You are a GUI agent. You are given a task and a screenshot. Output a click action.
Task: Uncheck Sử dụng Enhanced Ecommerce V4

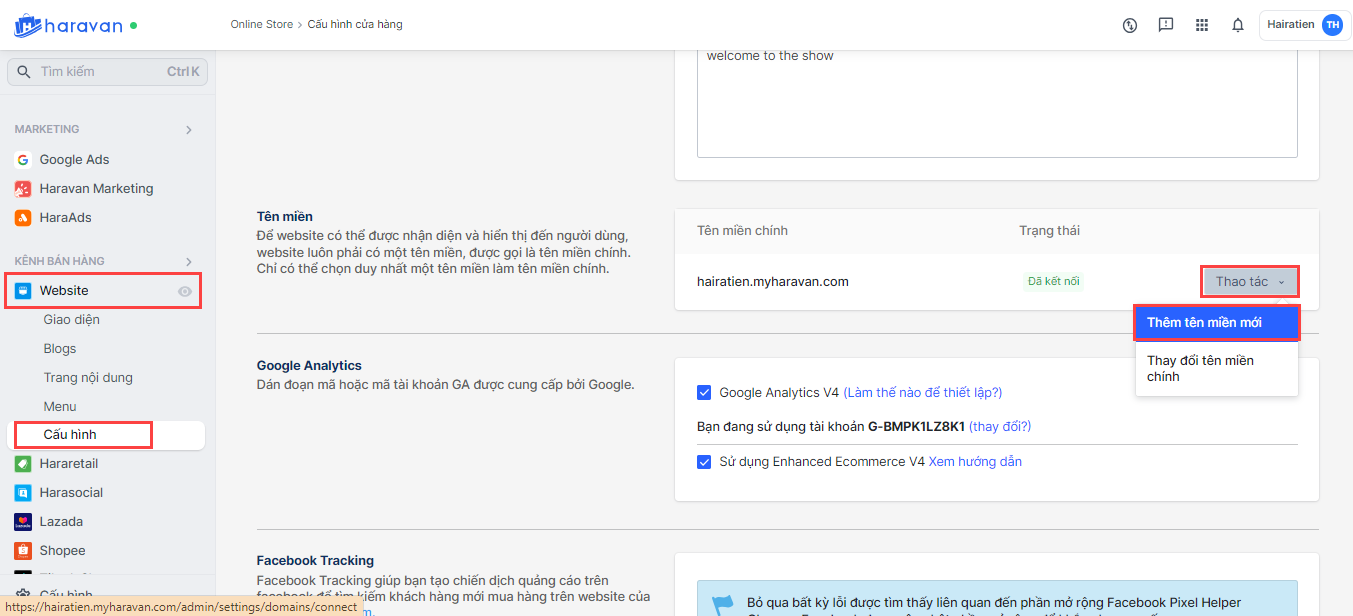point(704,462)
